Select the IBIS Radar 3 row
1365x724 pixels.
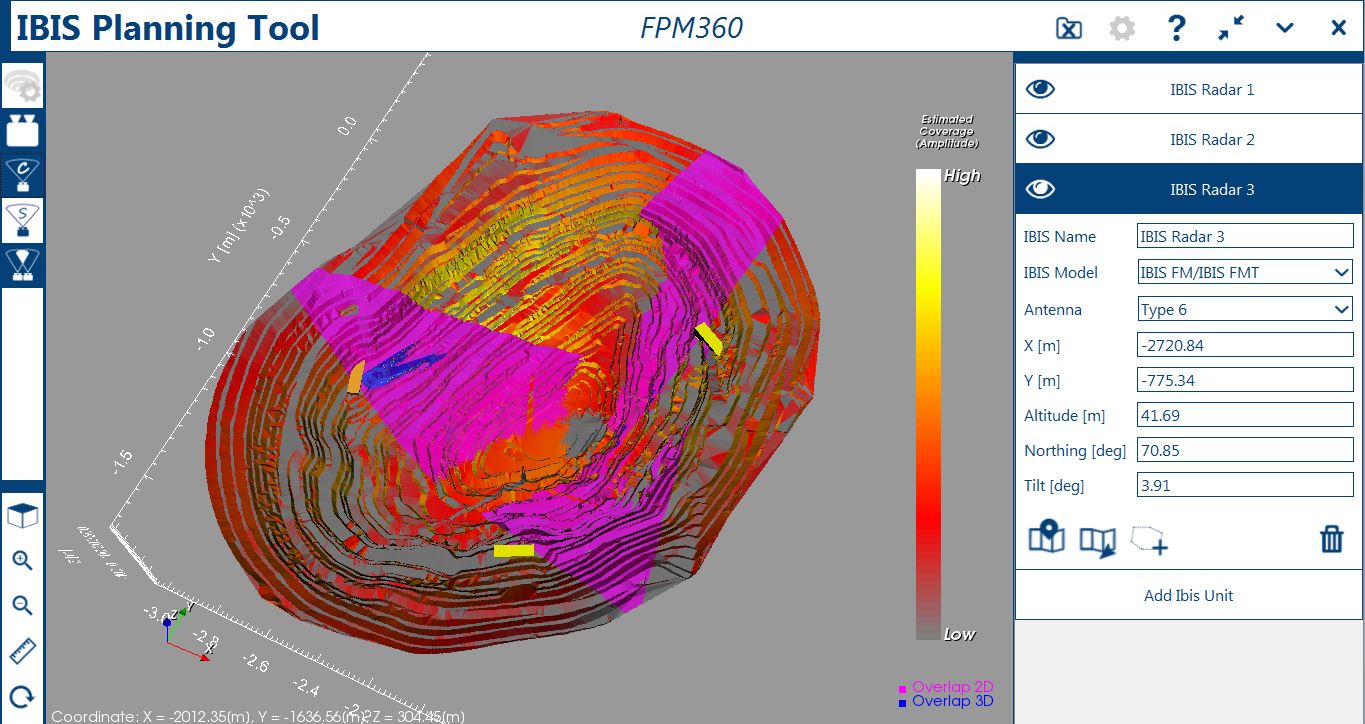click(x=1189, y=189)
